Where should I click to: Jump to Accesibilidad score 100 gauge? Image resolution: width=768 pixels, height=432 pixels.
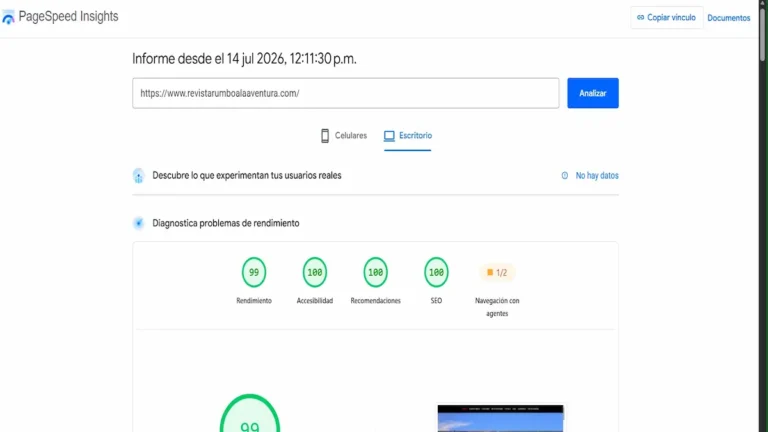314,272
